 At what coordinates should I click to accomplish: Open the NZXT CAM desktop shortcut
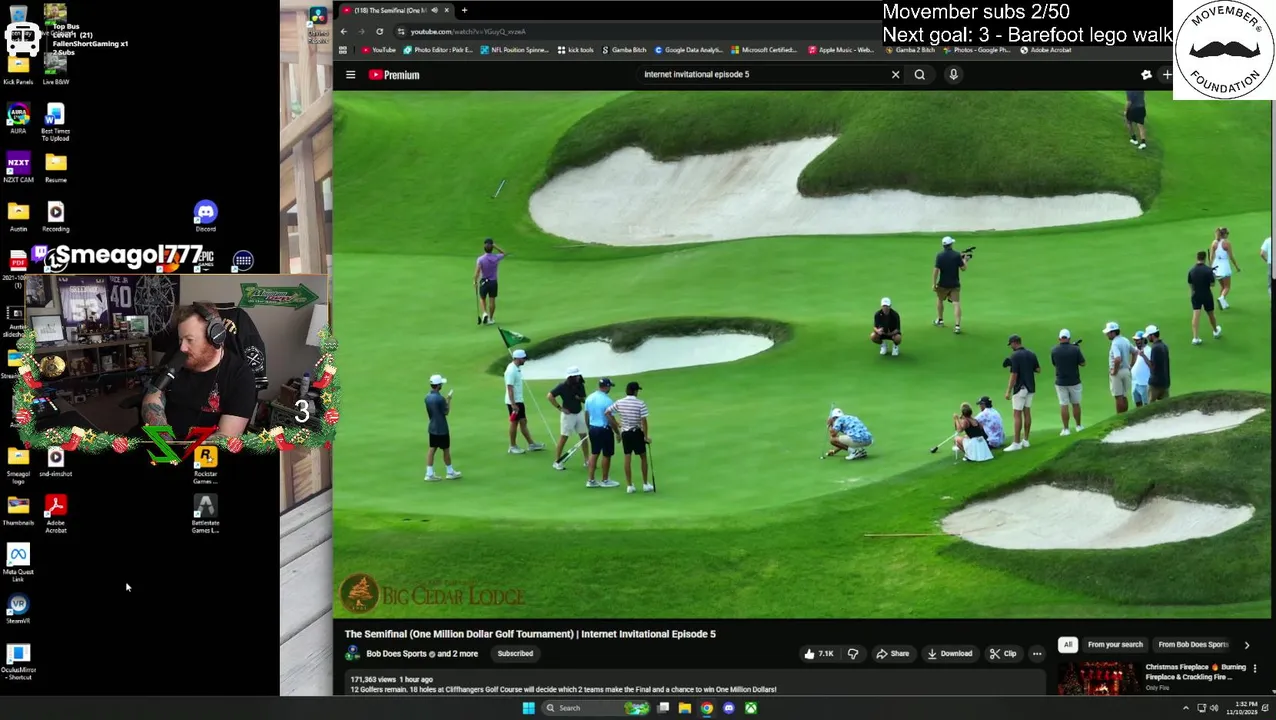tap(18, 168)
